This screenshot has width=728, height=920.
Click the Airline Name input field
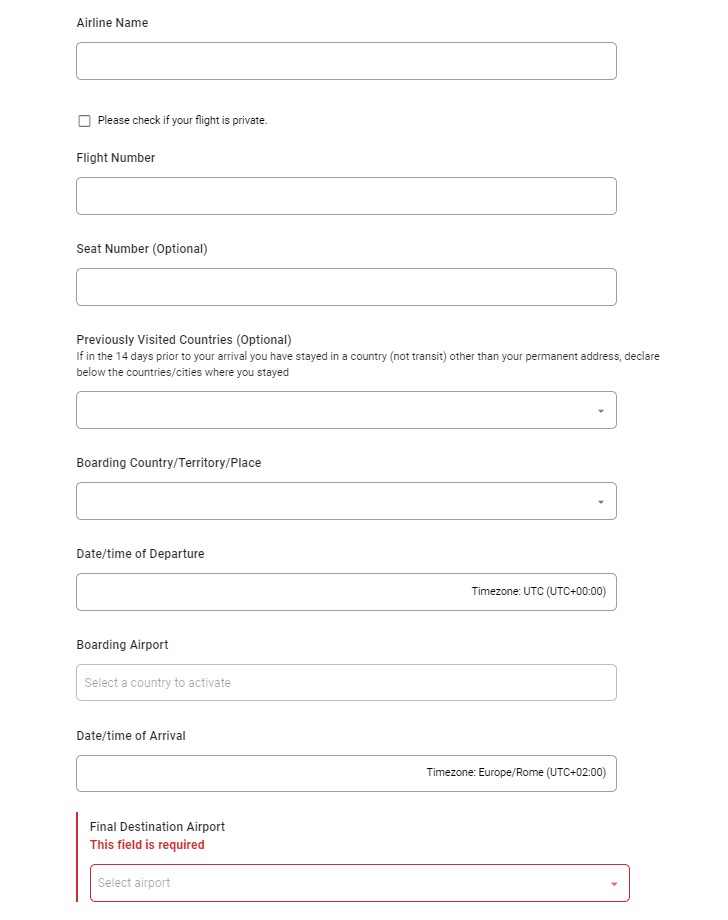(346, 61)
